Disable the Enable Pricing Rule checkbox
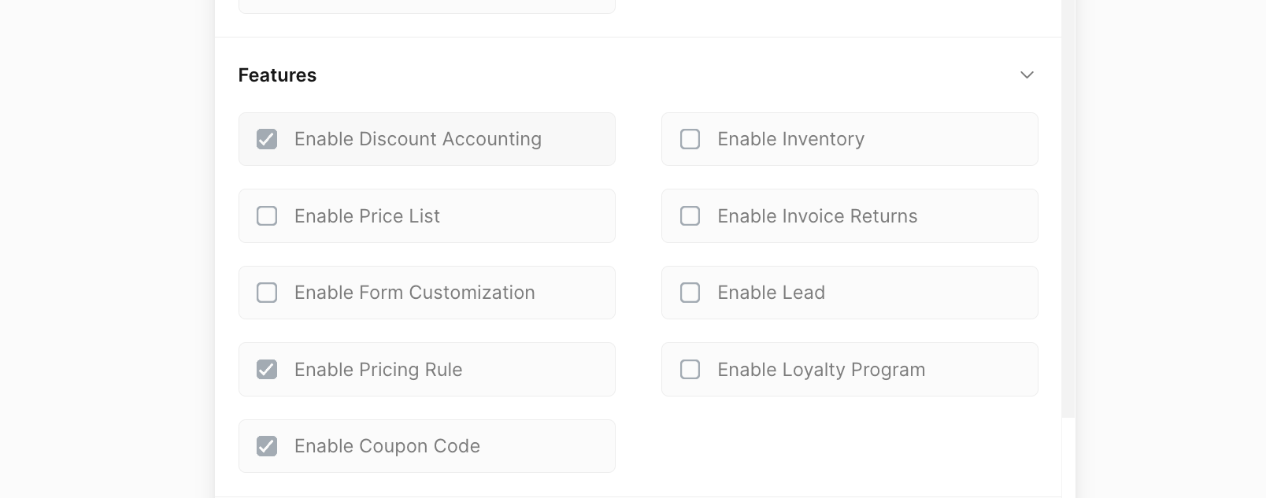Image resolution: width=1266 pixels, height=498 pixels. coord(267,370)
